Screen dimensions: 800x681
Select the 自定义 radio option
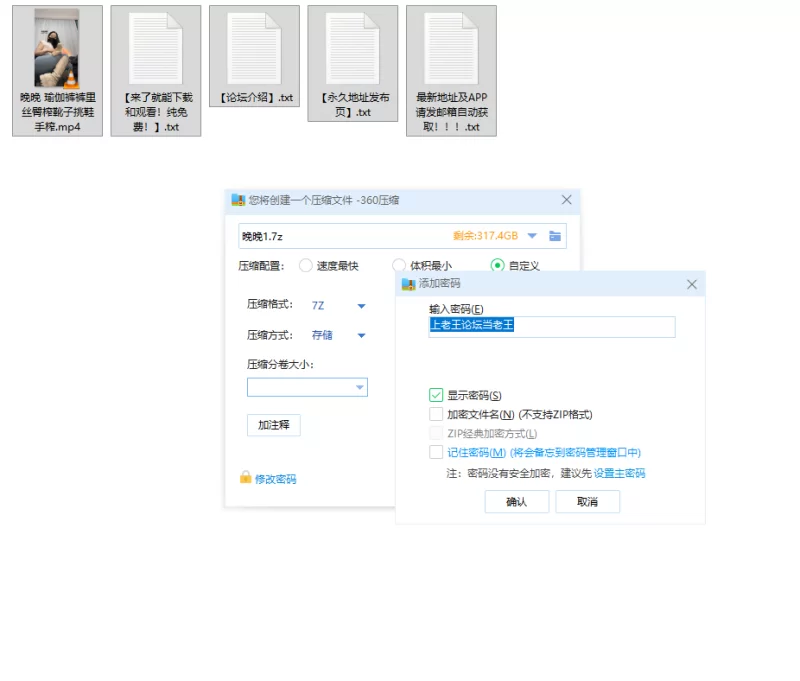pyautogui.click(x=497, y=266)
